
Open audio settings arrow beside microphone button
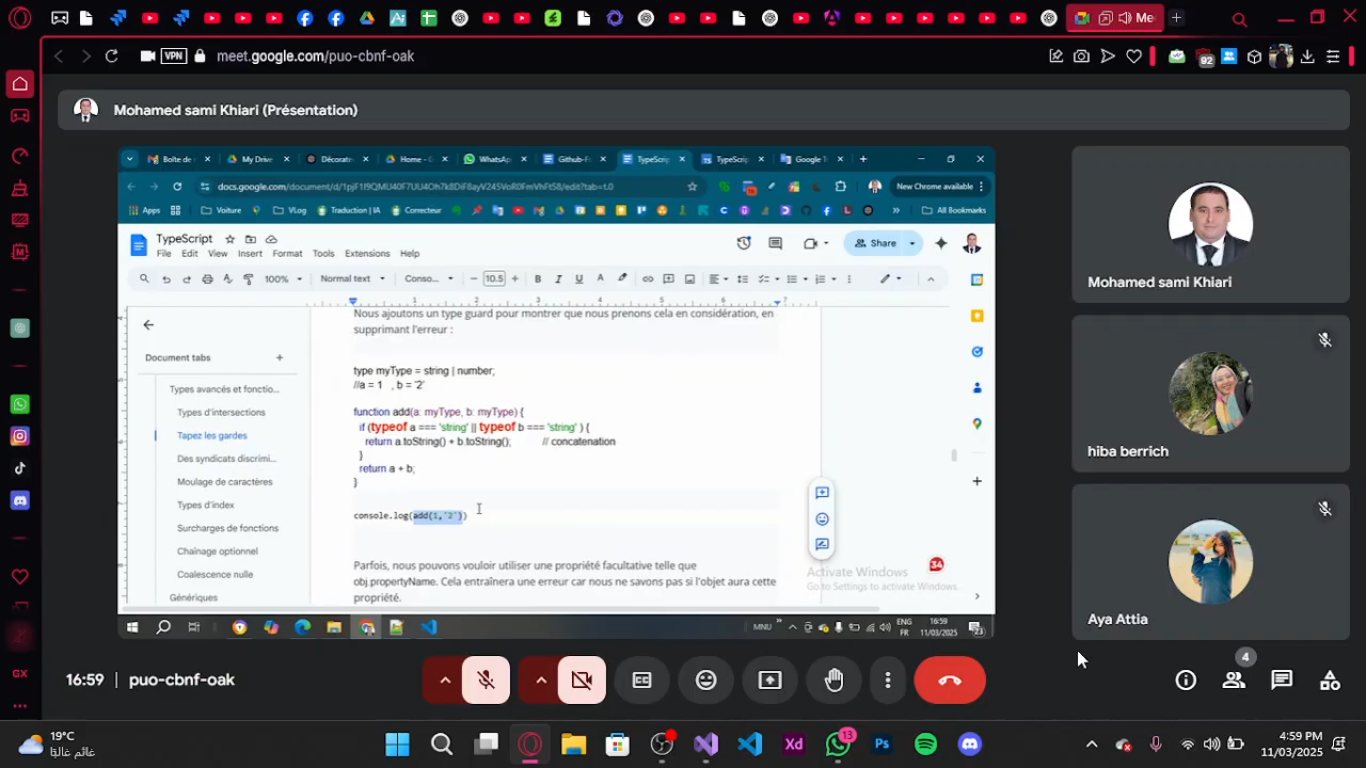(445, 680)
